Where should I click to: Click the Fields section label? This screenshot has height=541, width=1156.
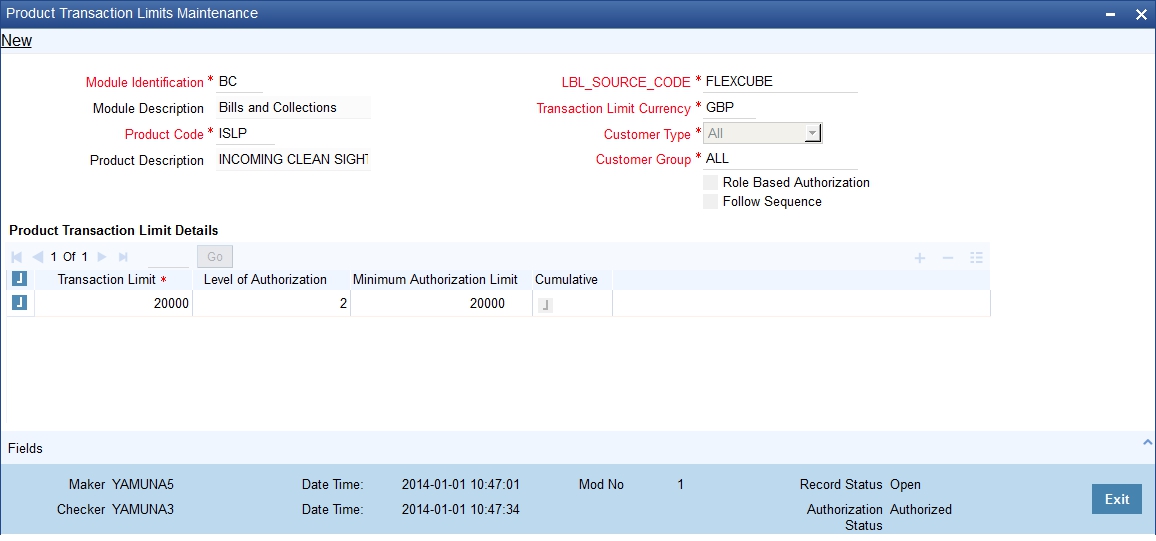25,448
